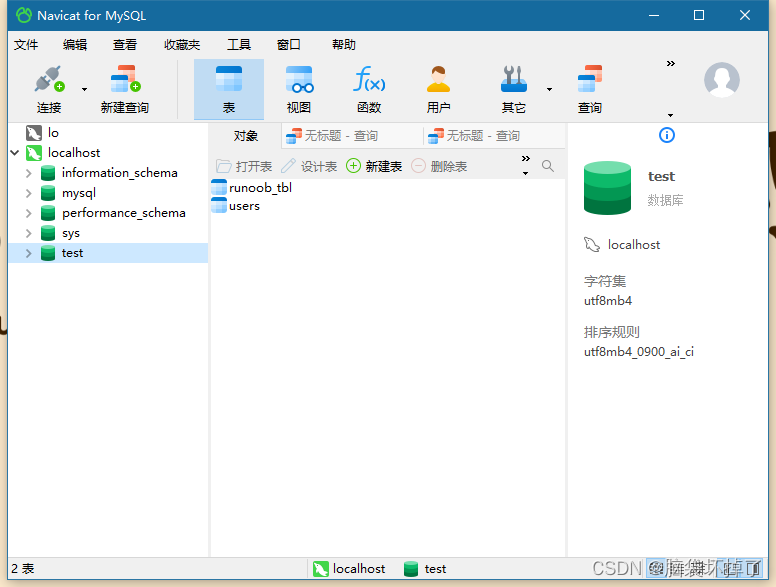Open the 工具 menu
This screenshot has width=776, height=587.
239,45
